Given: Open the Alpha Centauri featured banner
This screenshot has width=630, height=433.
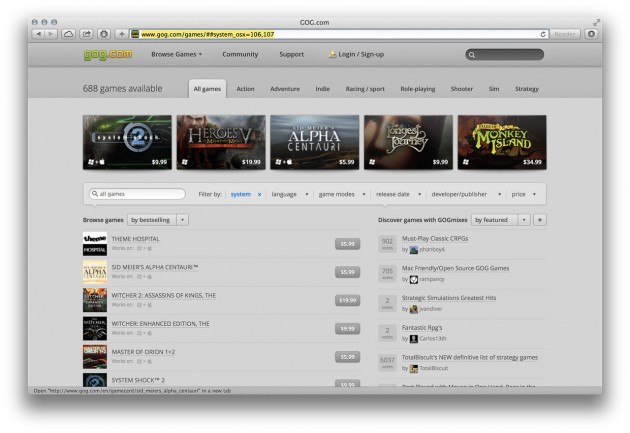Looking at the screenshot, I should point(315,142).
